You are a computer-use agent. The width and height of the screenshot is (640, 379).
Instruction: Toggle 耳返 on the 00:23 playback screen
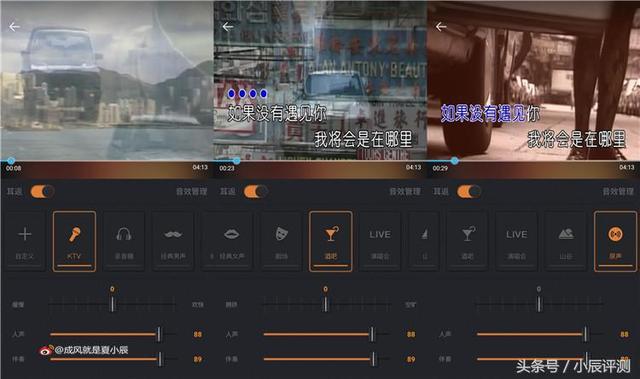[256, 191]
